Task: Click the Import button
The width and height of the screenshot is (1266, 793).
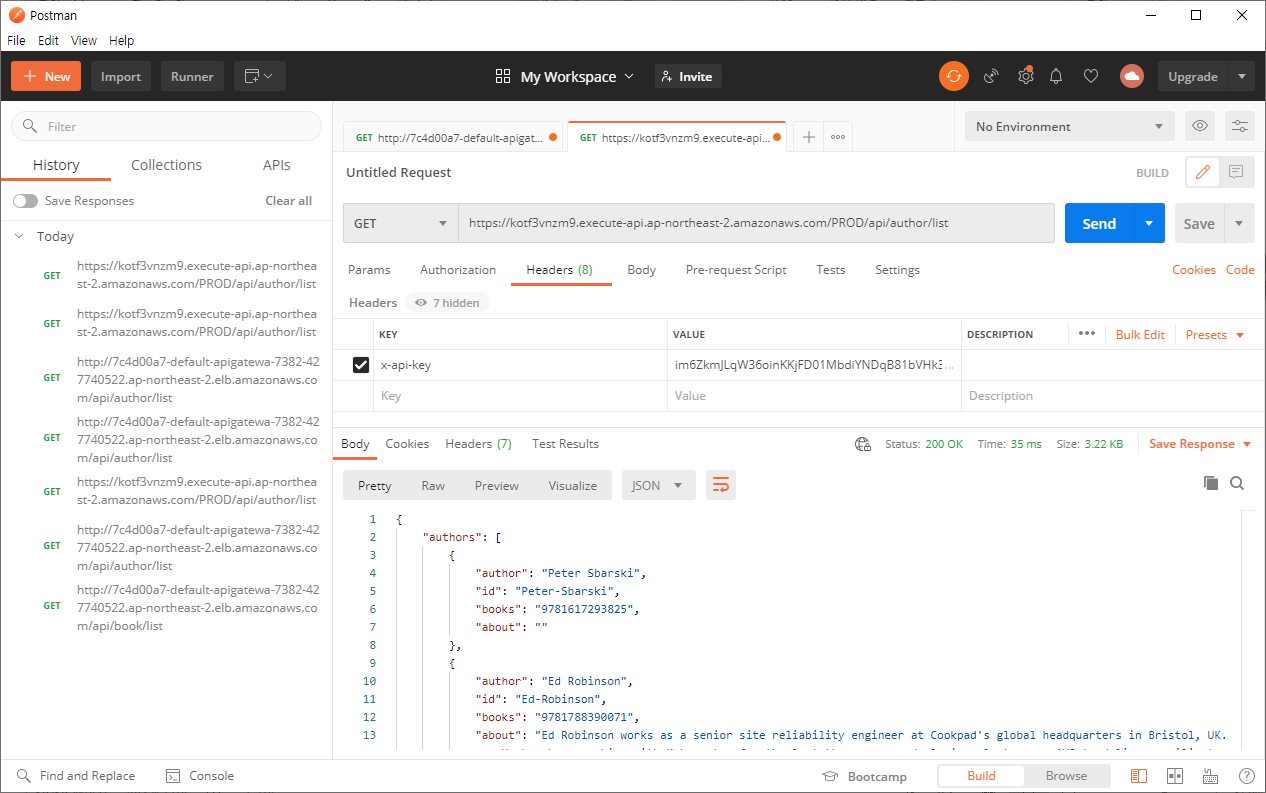Action: [x=121, y=76]
